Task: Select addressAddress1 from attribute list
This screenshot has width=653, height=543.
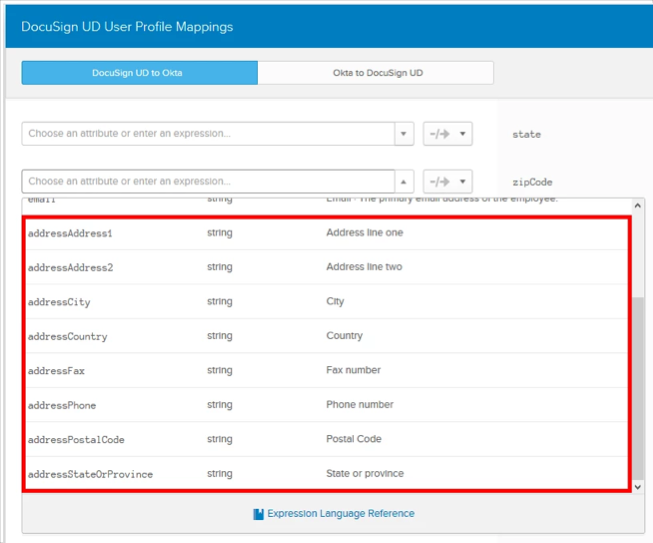Action: click(x=70, y=233)
